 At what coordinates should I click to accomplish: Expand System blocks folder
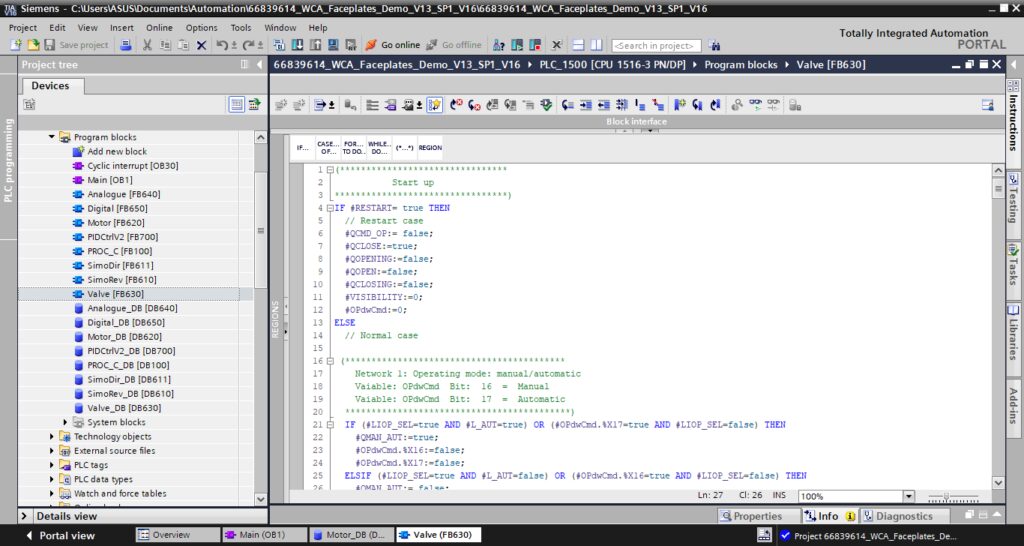tap(65, 423)
